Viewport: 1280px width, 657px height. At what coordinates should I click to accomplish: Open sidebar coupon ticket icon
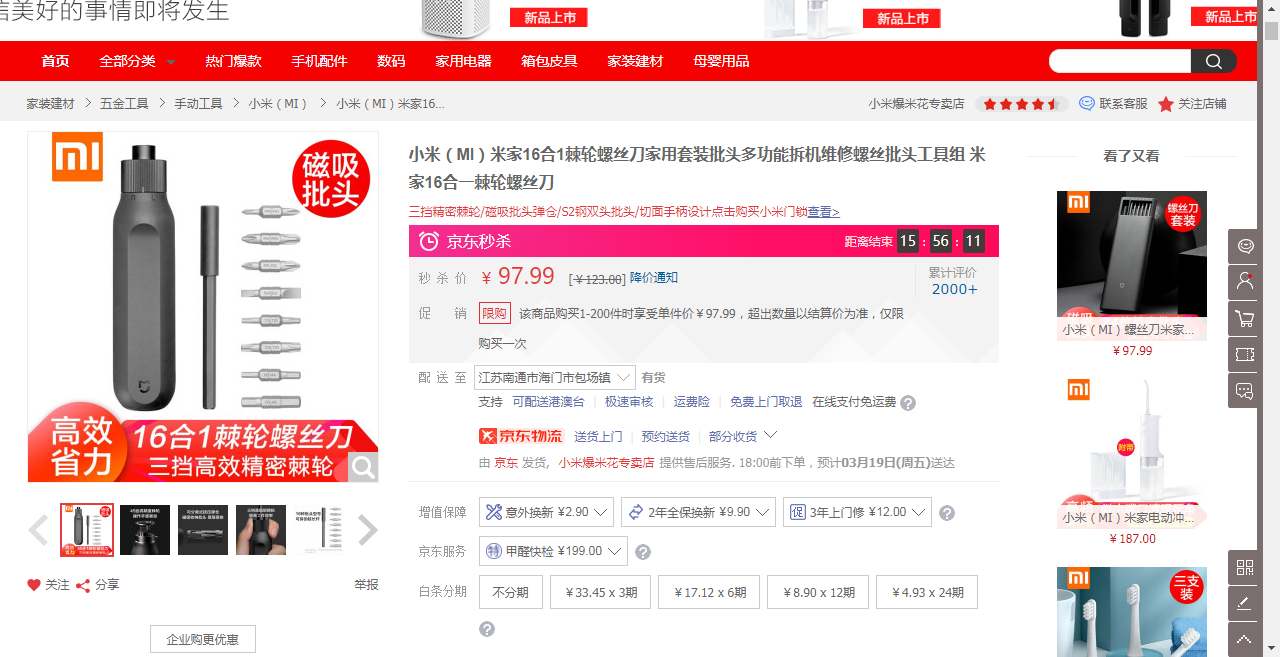(x=1245, y=355)
